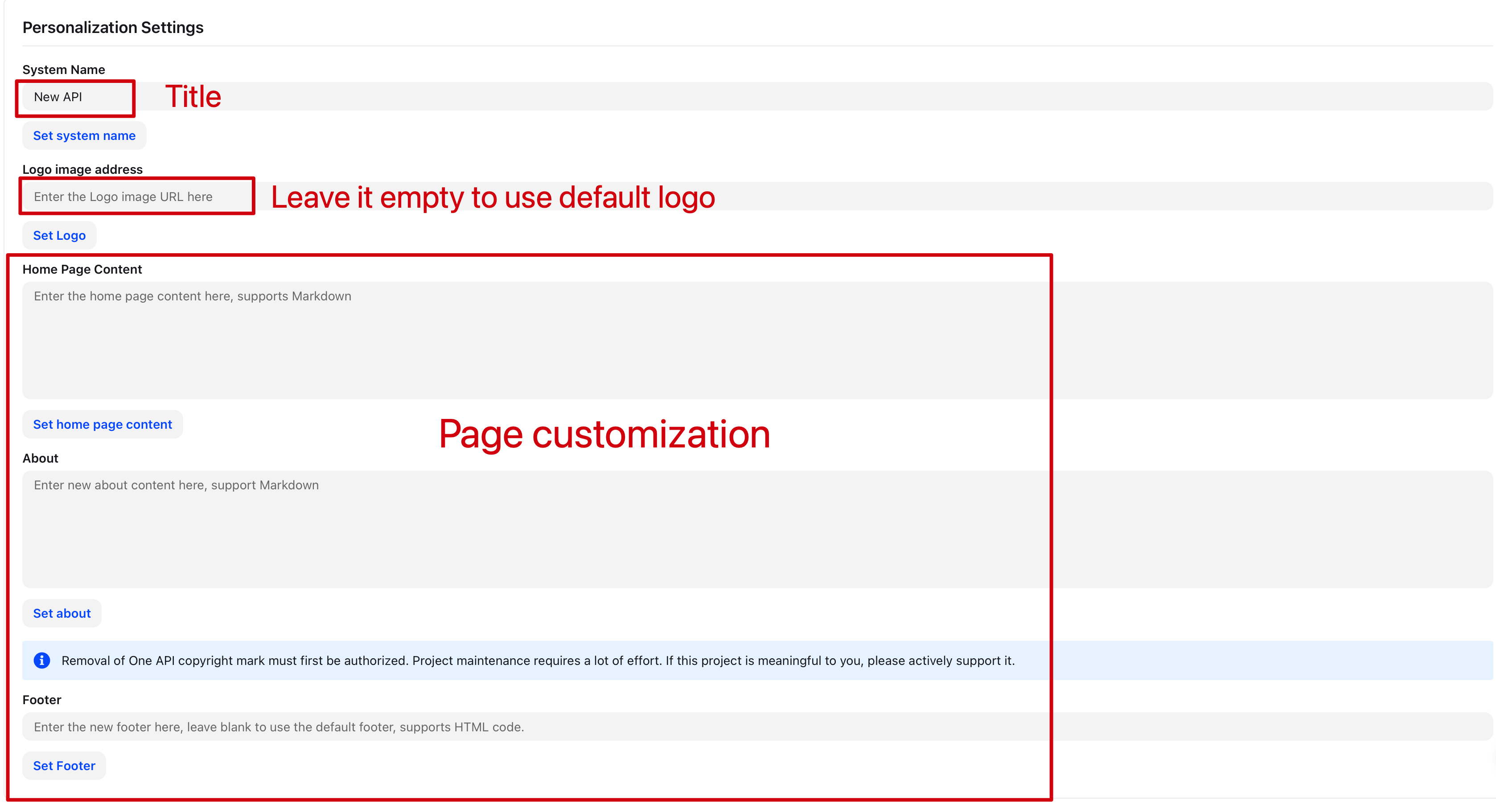Image resolution: width=1496 pixels, height=812 pixels.
Task: Click the Footer field label
Action: tap(41, 700)
